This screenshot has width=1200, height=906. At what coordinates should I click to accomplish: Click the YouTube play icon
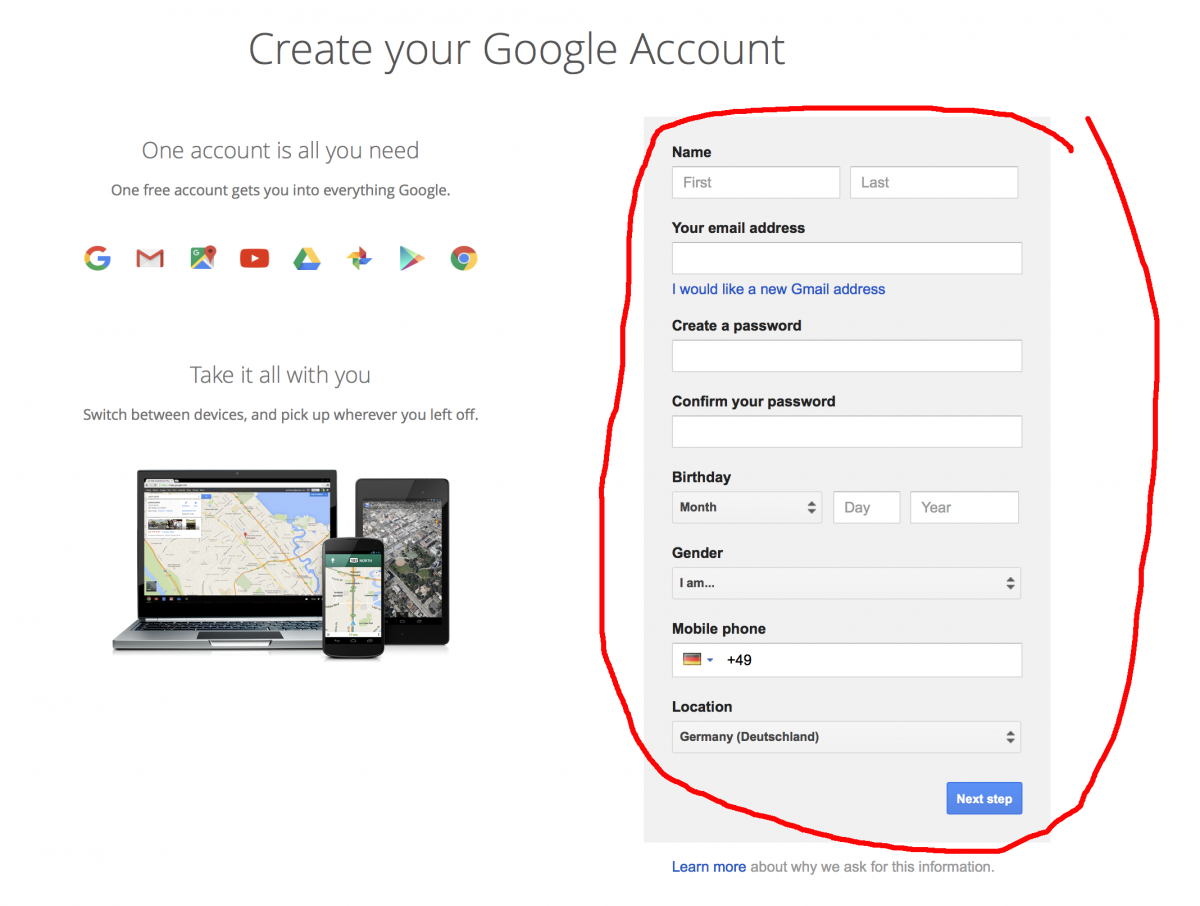pos(254,259)
